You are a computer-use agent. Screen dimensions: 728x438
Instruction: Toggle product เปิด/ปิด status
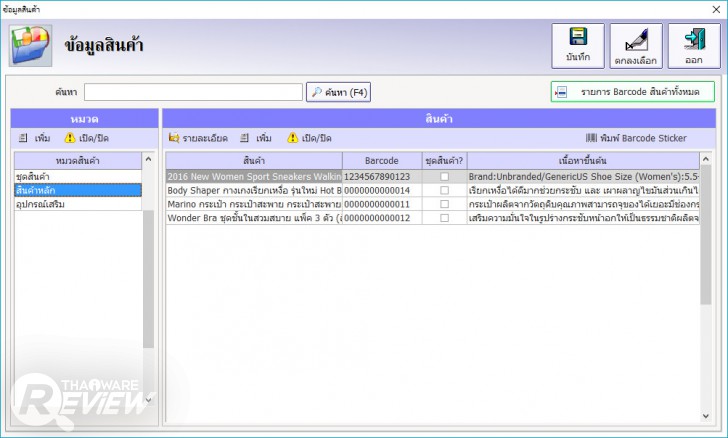click(x=309, y=138)
